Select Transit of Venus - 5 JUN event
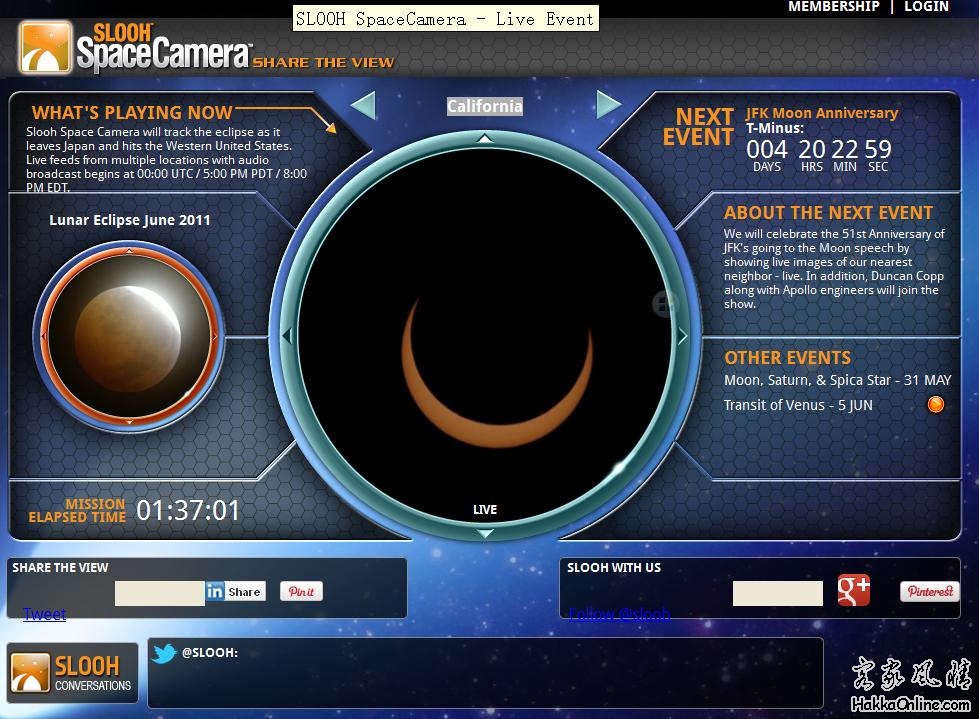 [798, 405]
